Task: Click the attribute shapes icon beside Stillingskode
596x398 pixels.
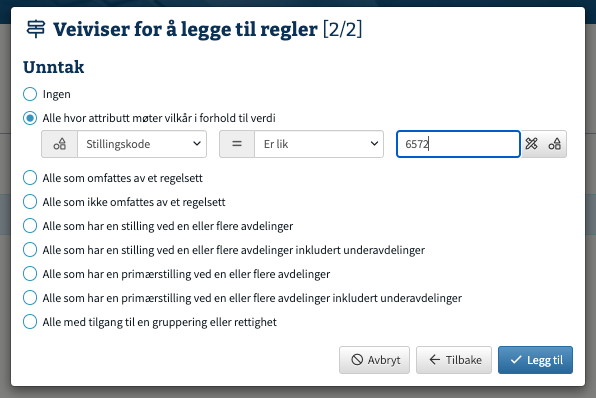Action: pos(60,144)
